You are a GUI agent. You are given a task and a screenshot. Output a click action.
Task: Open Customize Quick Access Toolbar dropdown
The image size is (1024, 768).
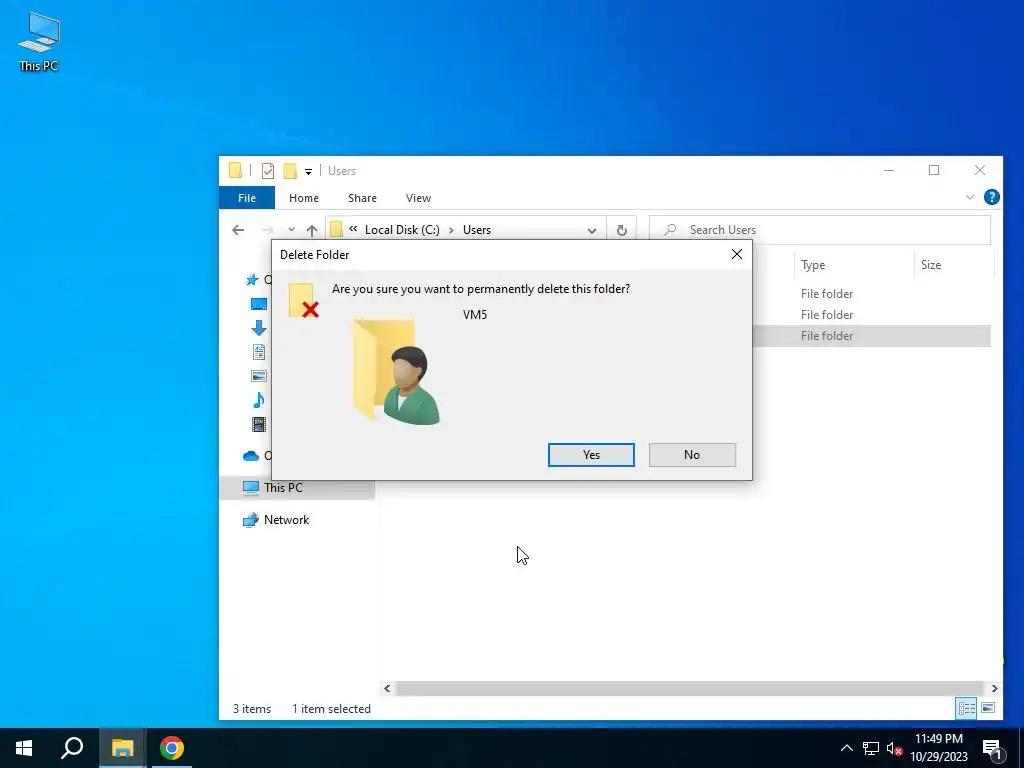(308, 172)
